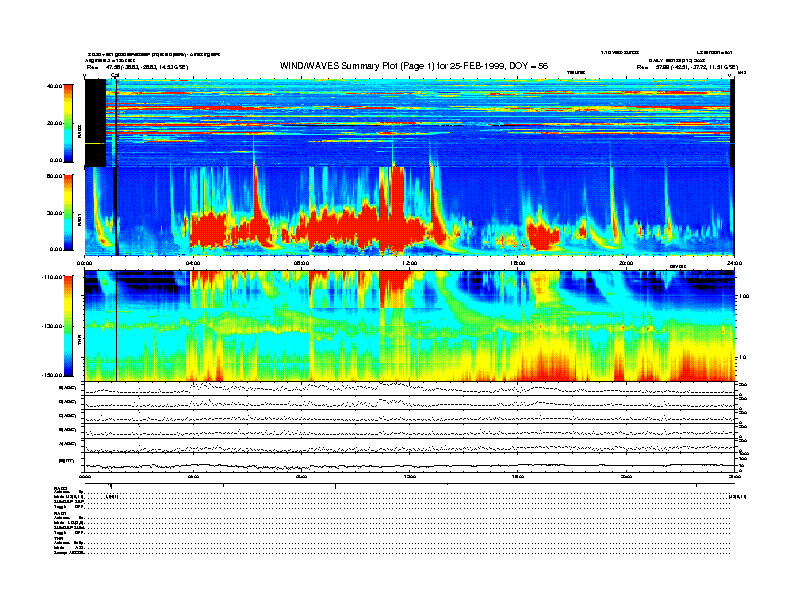Click the WIND/WAVES Summary Plot title

point(414,66)
